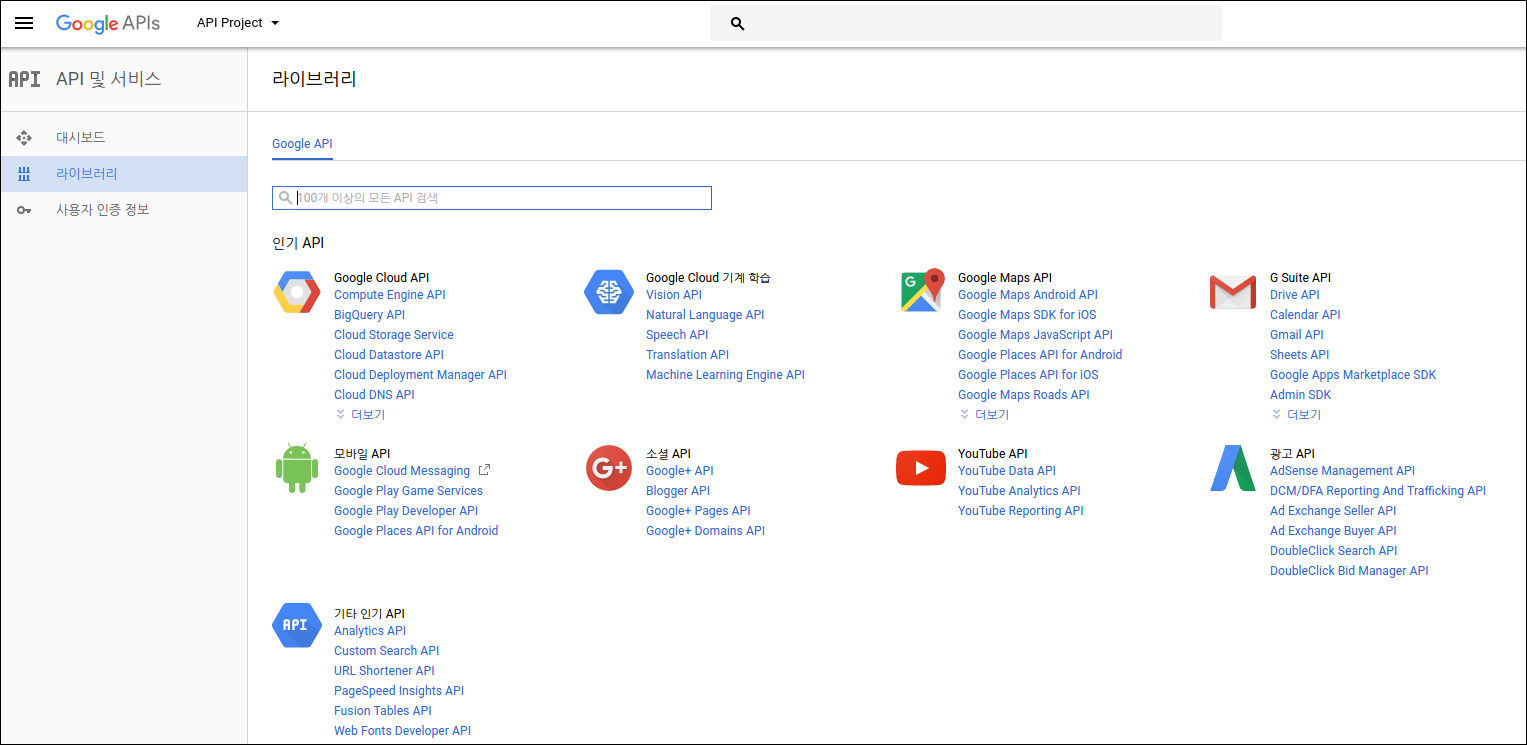The image size is (1527, 745).
Task: Open Google Places API for iOS link
Action: point(1028,375)
